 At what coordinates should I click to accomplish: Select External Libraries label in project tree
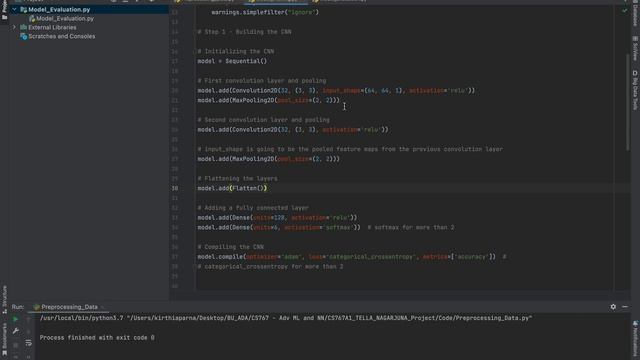[52, 27]
